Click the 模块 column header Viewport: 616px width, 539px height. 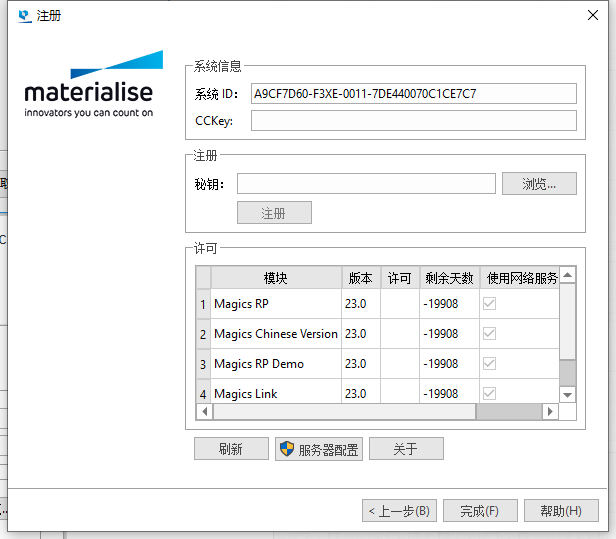pyautogui.click(x=276, y=278)
